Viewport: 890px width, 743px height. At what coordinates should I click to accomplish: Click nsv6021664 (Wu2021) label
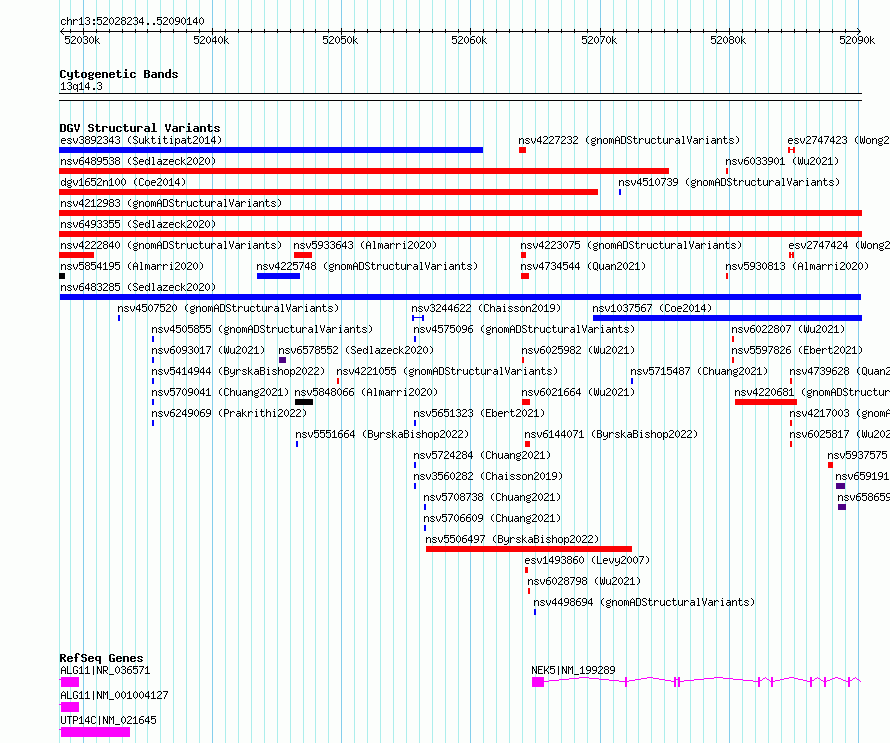(578, 392)
